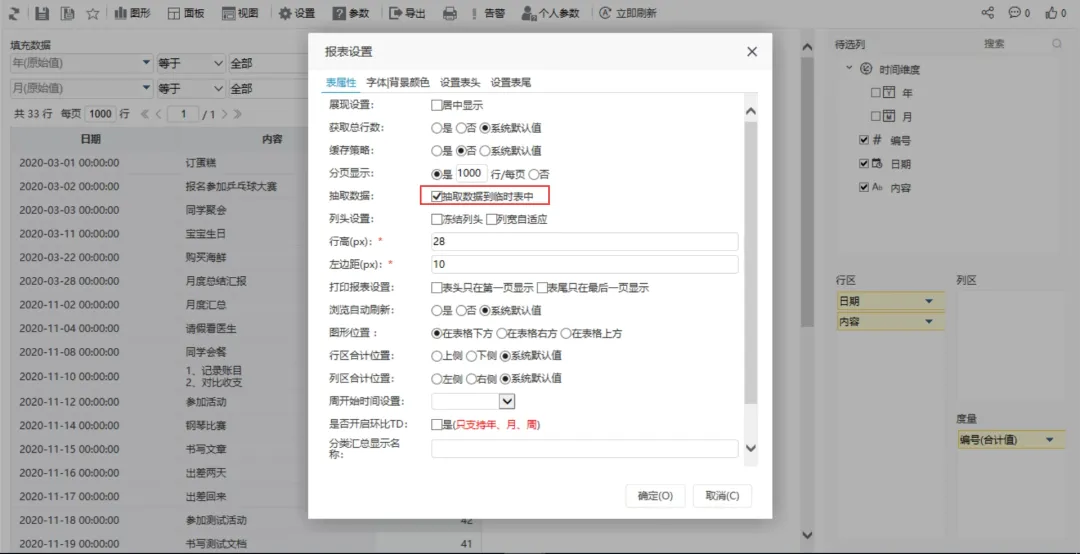This screenshot has width=1080, height=554.
Task: Open 个人参数 personal parameters
Action: tap(550, 12)
